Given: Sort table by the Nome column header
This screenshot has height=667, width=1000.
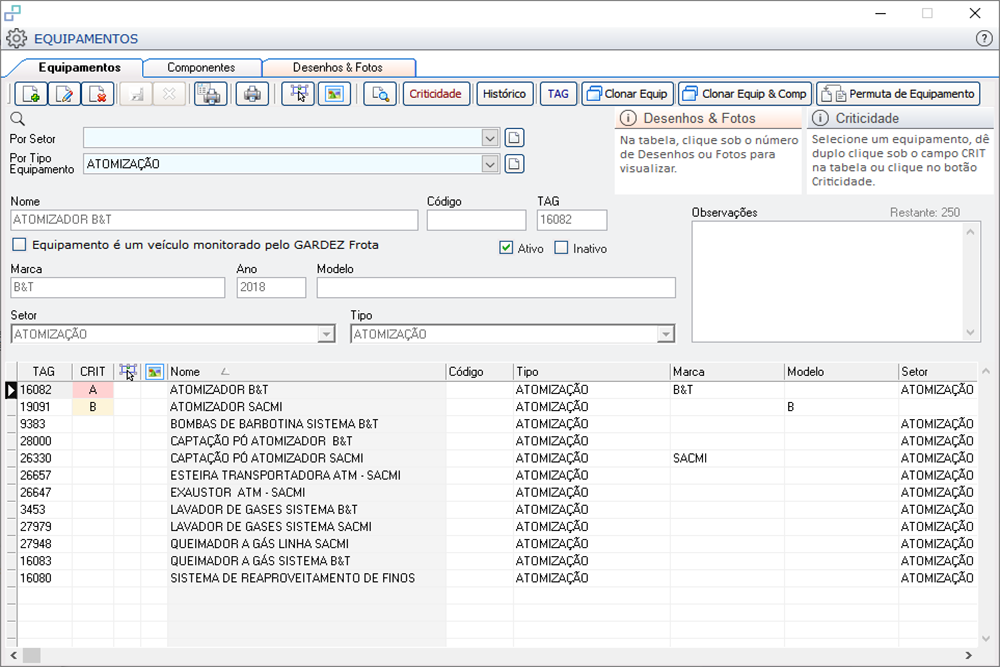Looking at the screenshot, I should [306, 372].
